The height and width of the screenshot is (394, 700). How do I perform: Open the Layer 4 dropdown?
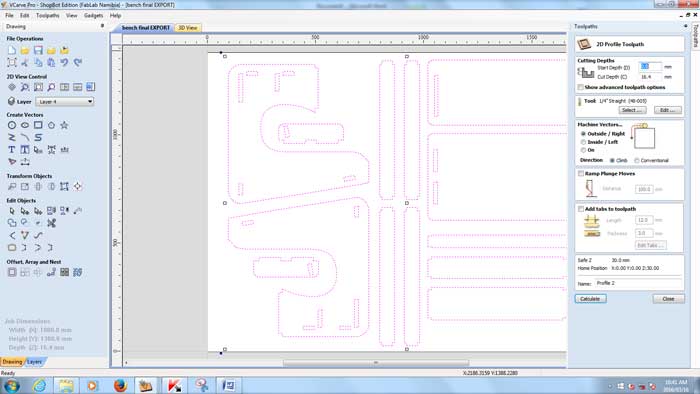(65, 102)
